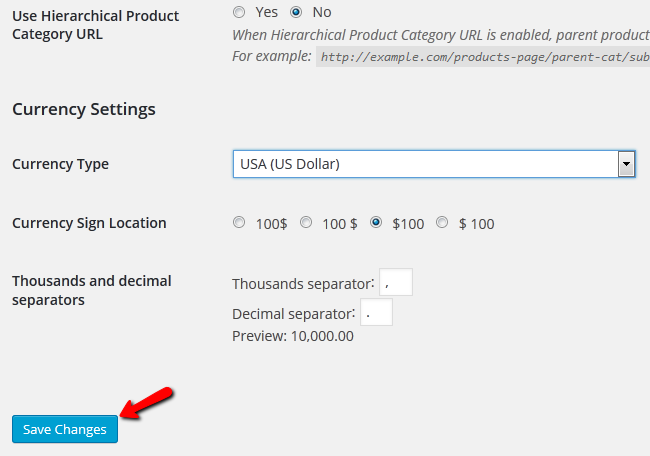Click the Preview: 10,000.00 text
The height and width of the screenshot is (456, 650).
tap(292, 336)
